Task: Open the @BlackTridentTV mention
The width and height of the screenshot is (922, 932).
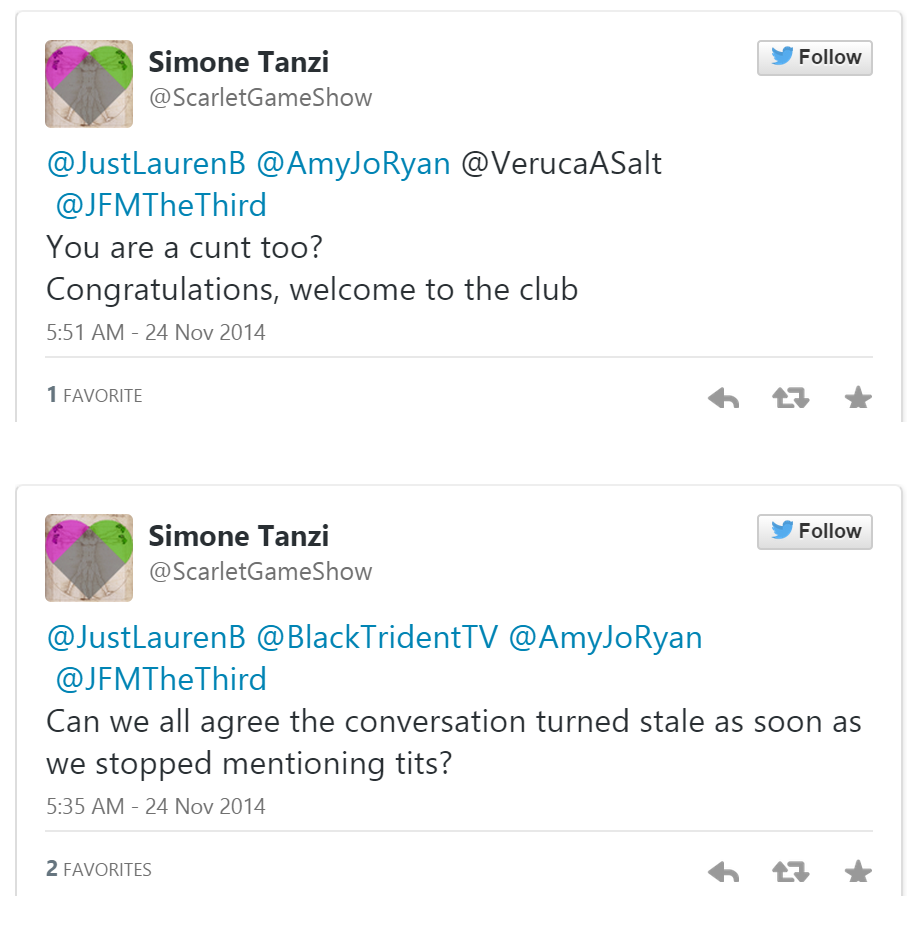Action: (377, 638)
